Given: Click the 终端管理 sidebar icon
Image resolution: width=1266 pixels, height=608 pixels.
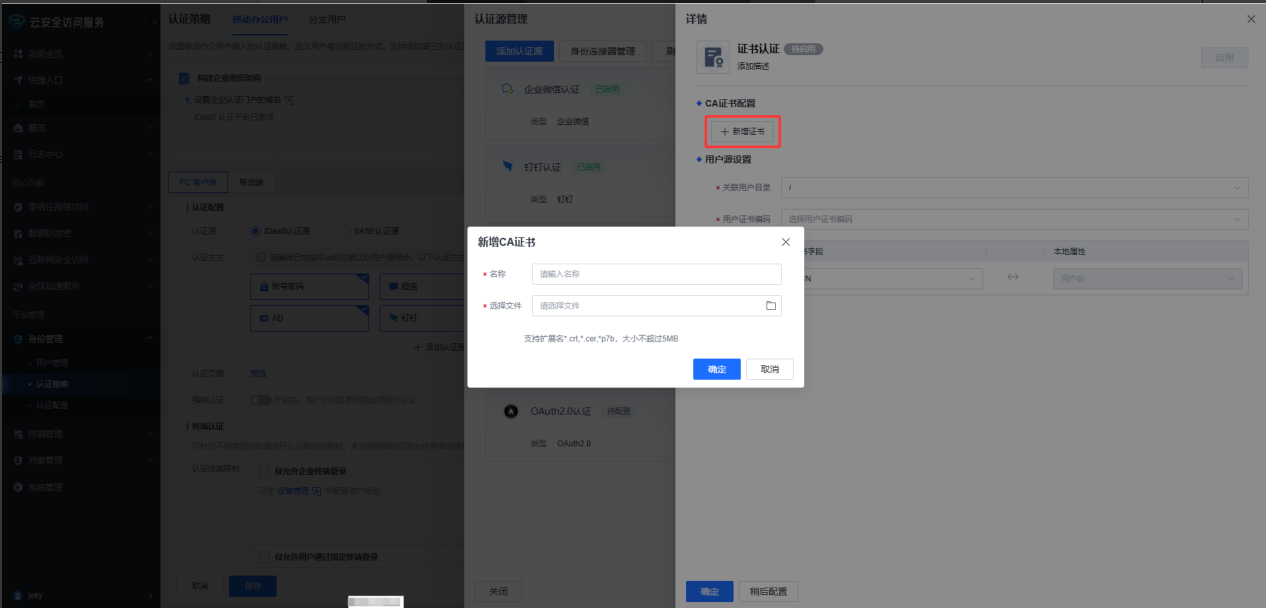Looking at the screenshot, I should 18,435.
